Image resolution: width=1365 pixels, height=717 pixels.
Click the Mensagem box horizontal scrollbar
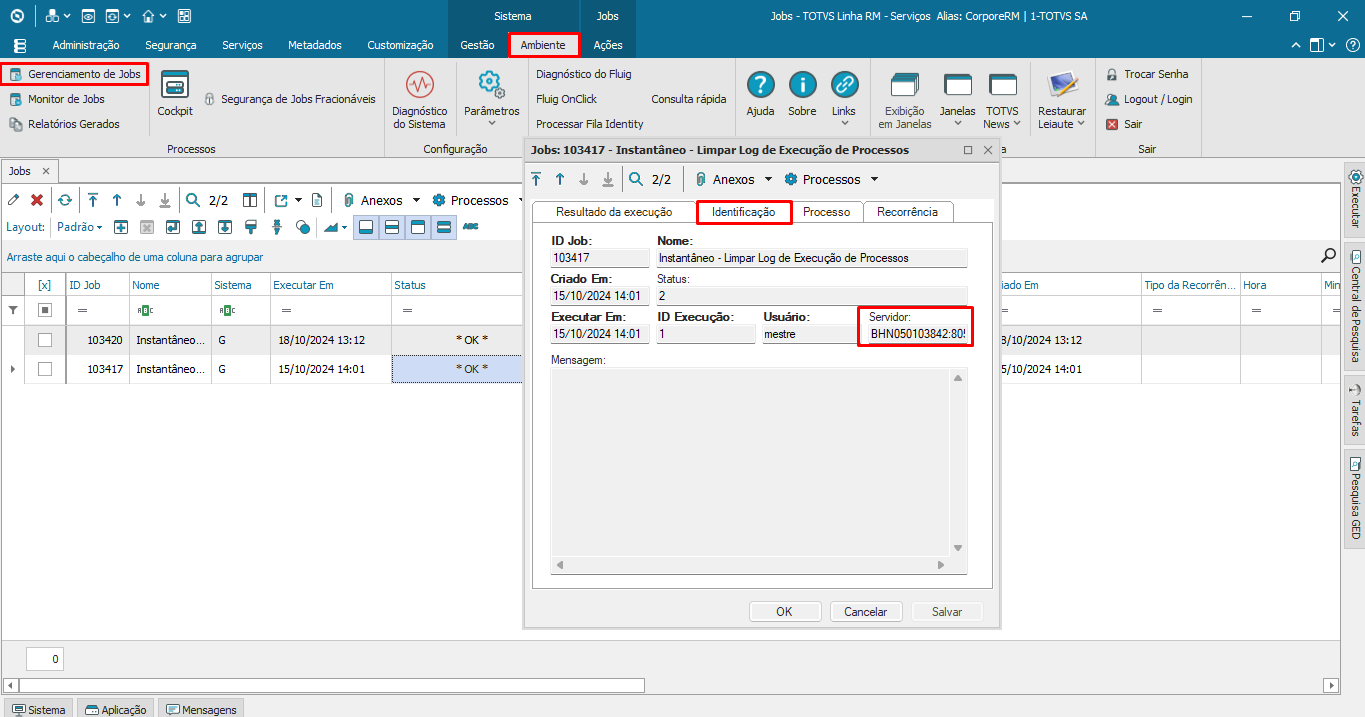coord(750,565)
